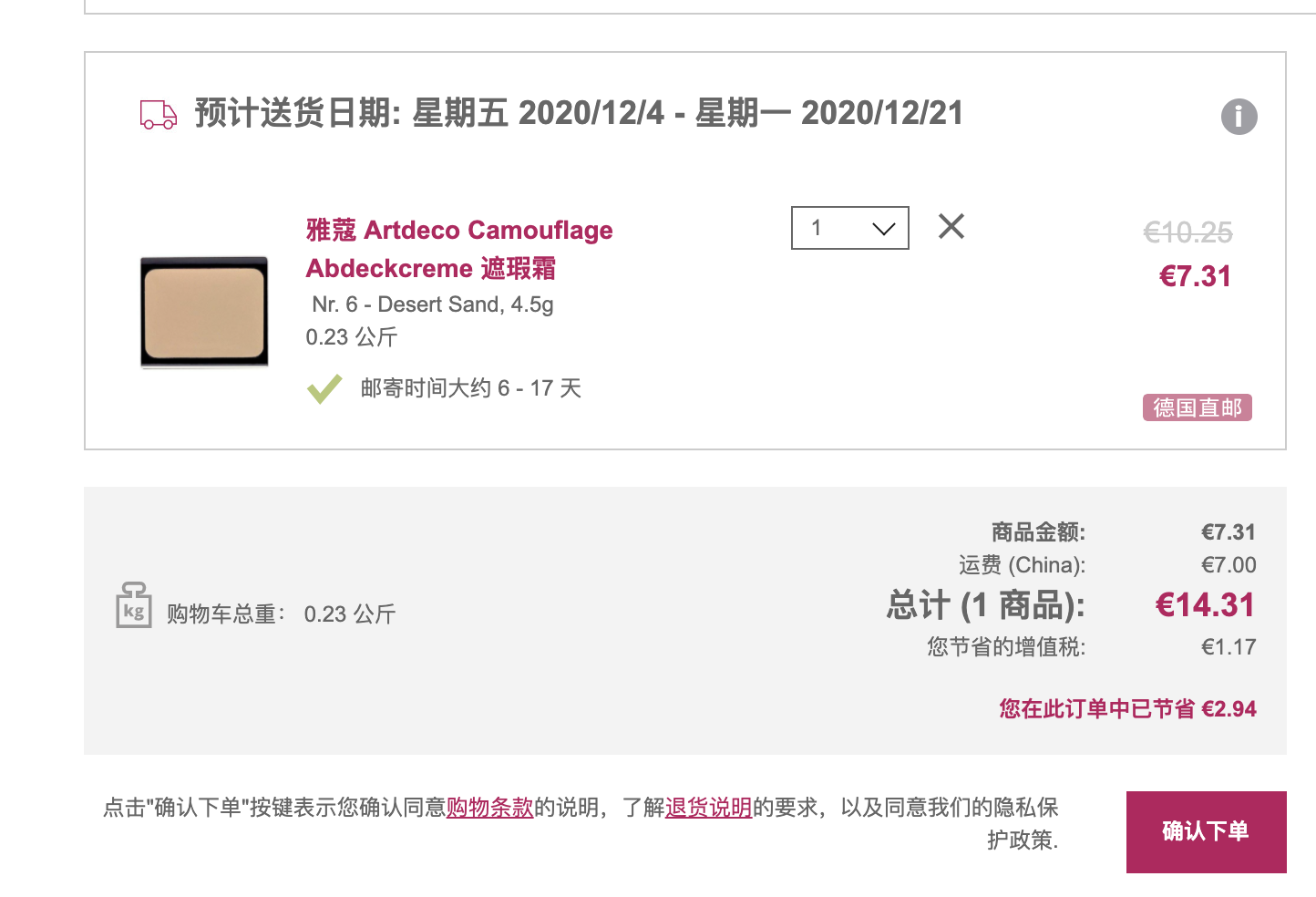This screenshot has height=897, width=1316.
Task: Expand the quantity selector chevron arrow
Action: click(884, 229)
